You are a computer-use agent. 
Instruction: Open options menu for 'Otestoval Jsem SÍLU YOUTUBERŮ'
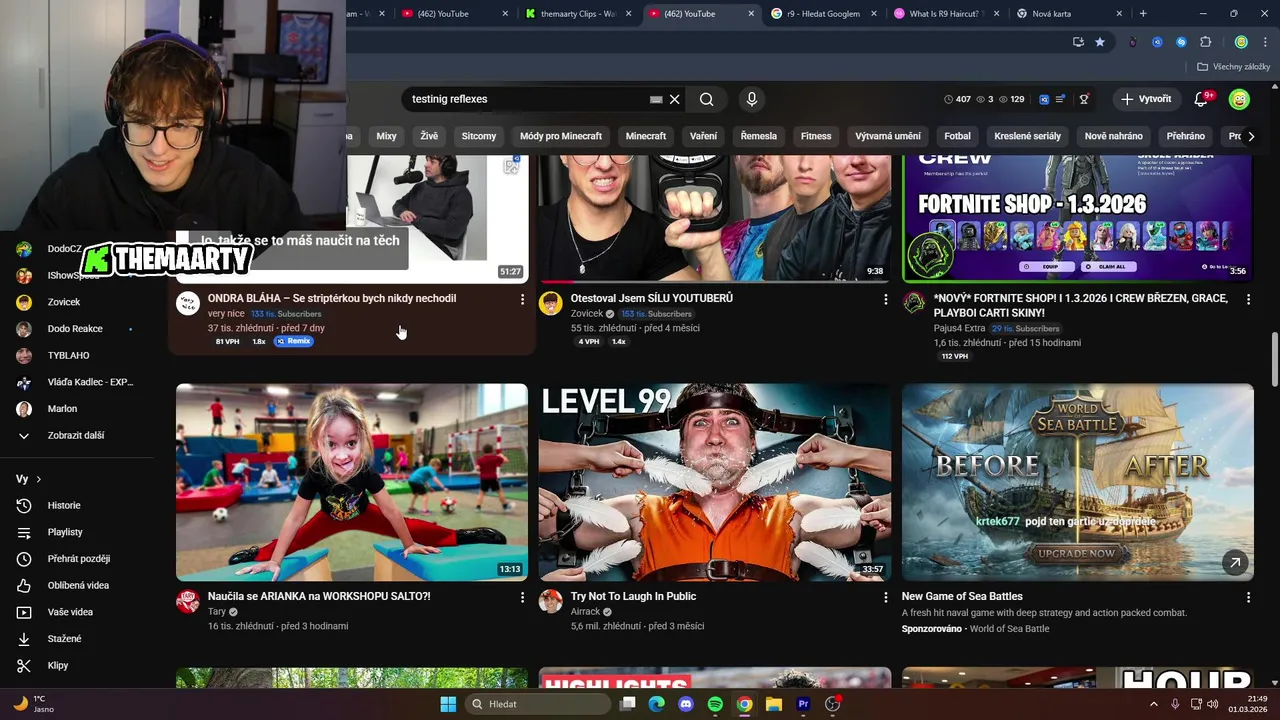point(885,299)
